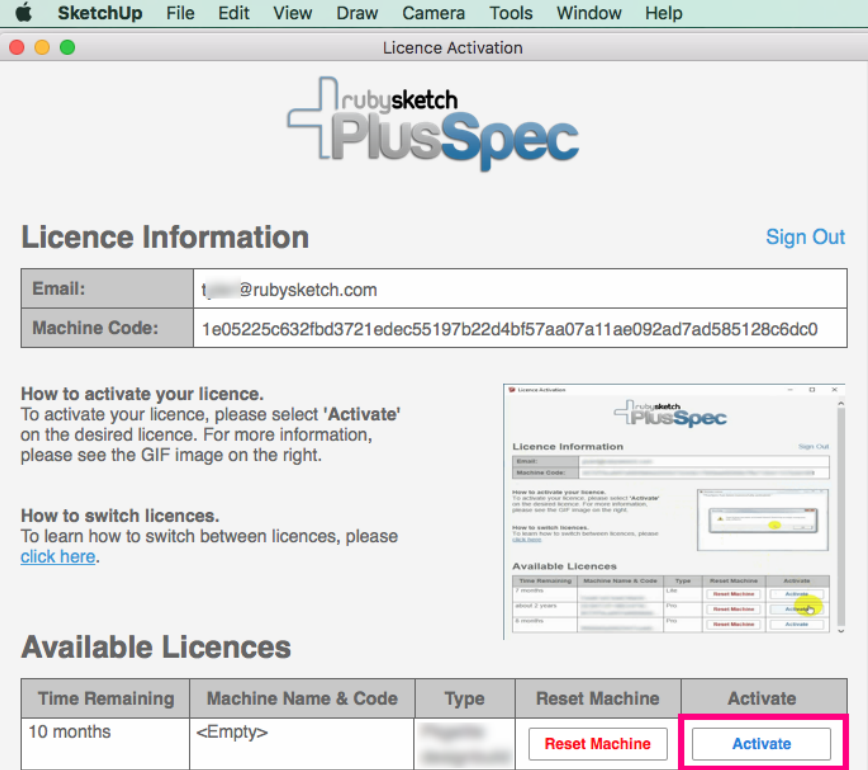Close the Licence Activation window

point(17,48)
